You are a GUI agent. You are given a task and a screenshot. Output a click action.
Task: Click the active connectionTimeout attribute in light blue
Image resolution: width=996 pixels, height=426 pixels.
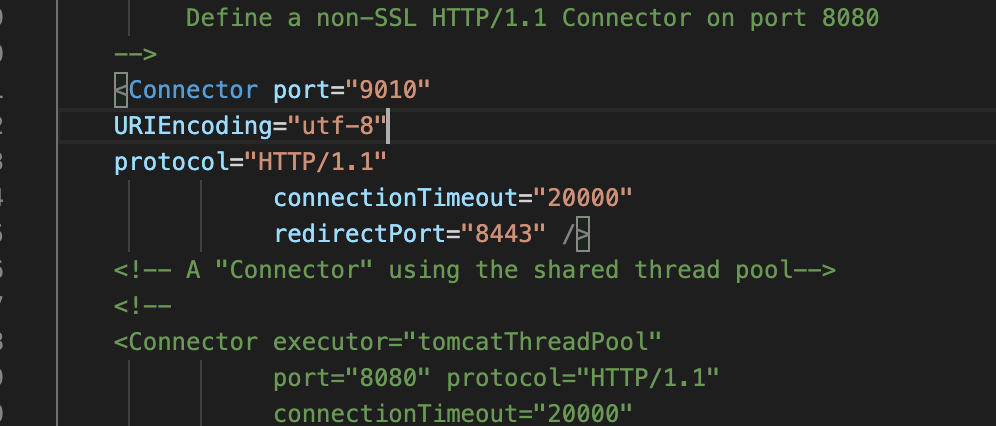pyautogui.click(x=395, y=198)
